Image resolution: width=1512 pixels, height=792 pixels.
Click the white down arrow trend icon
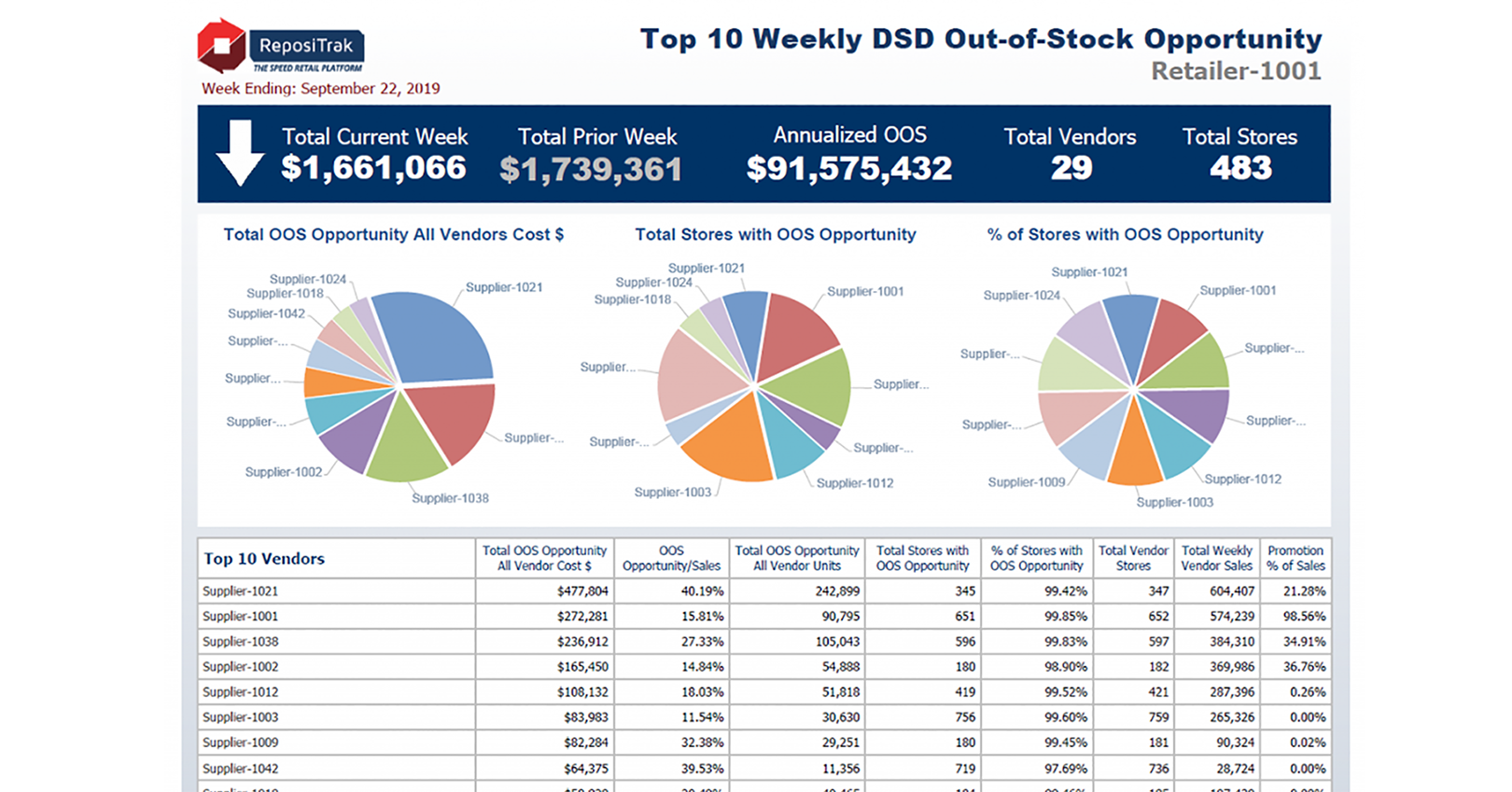pyautogui.click(x=240, y=152)
